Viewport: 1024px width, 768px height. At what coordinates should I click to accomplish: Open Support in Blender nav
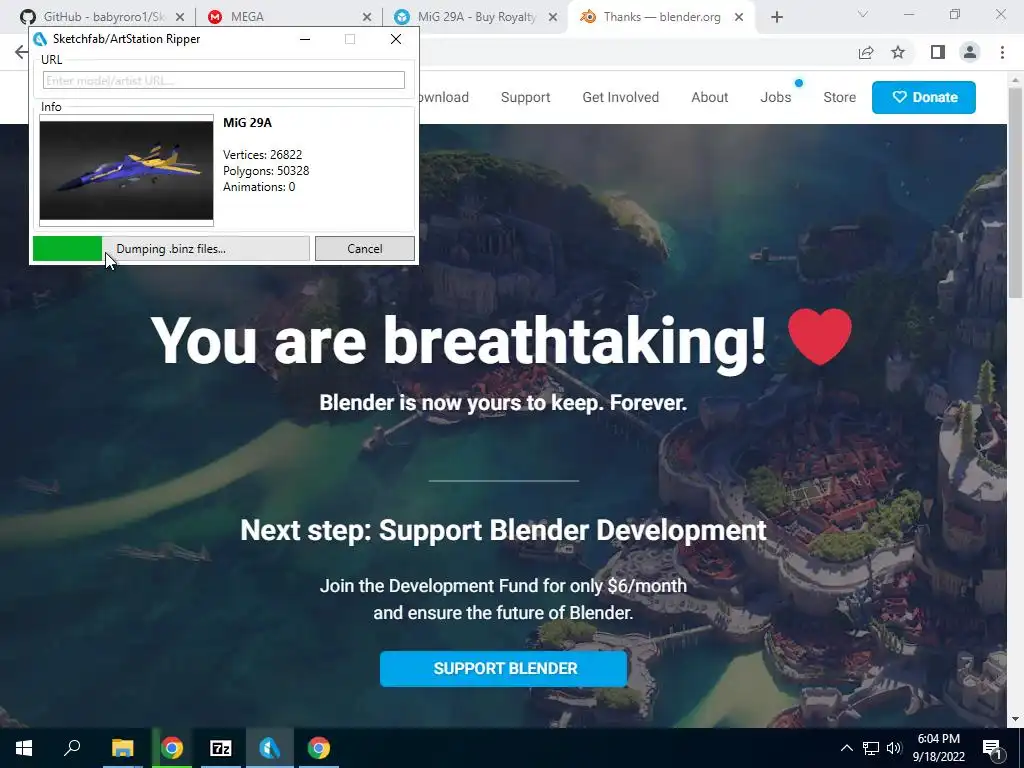[525, 97]
